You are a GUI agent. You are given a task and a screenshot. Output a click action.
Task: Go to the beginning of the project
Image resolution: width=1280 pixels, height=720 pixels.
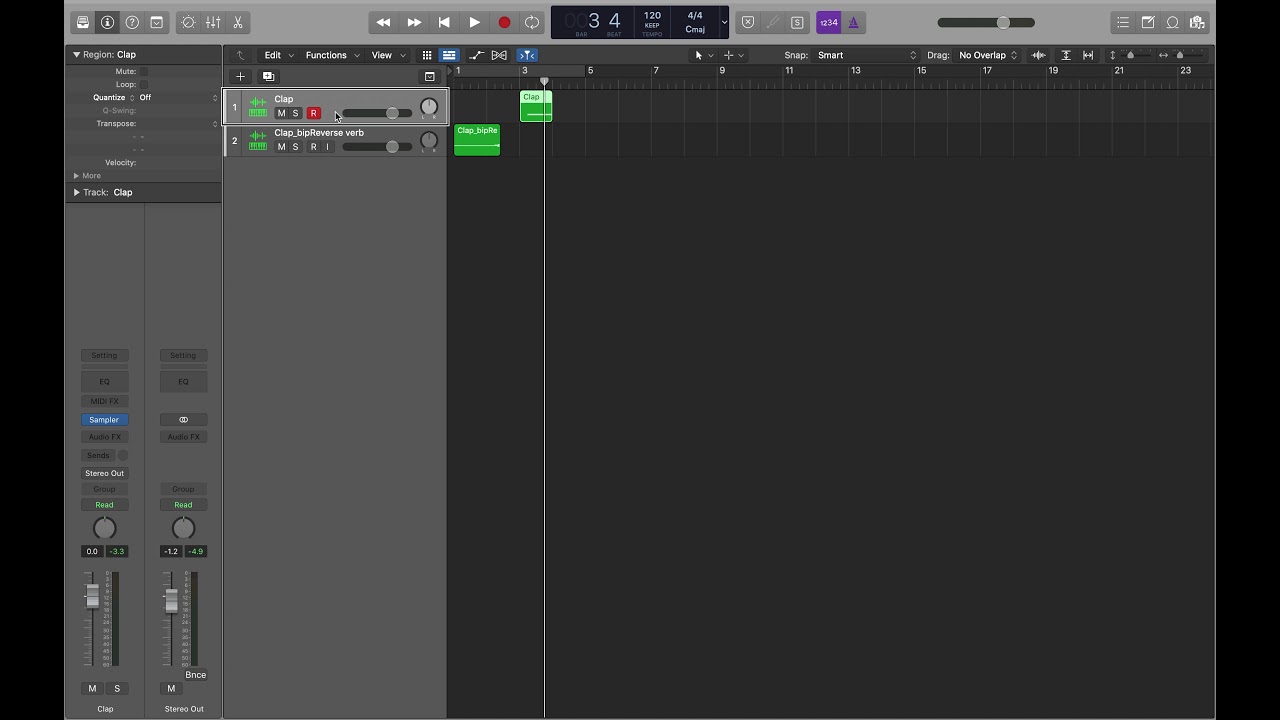click(444, 22)
